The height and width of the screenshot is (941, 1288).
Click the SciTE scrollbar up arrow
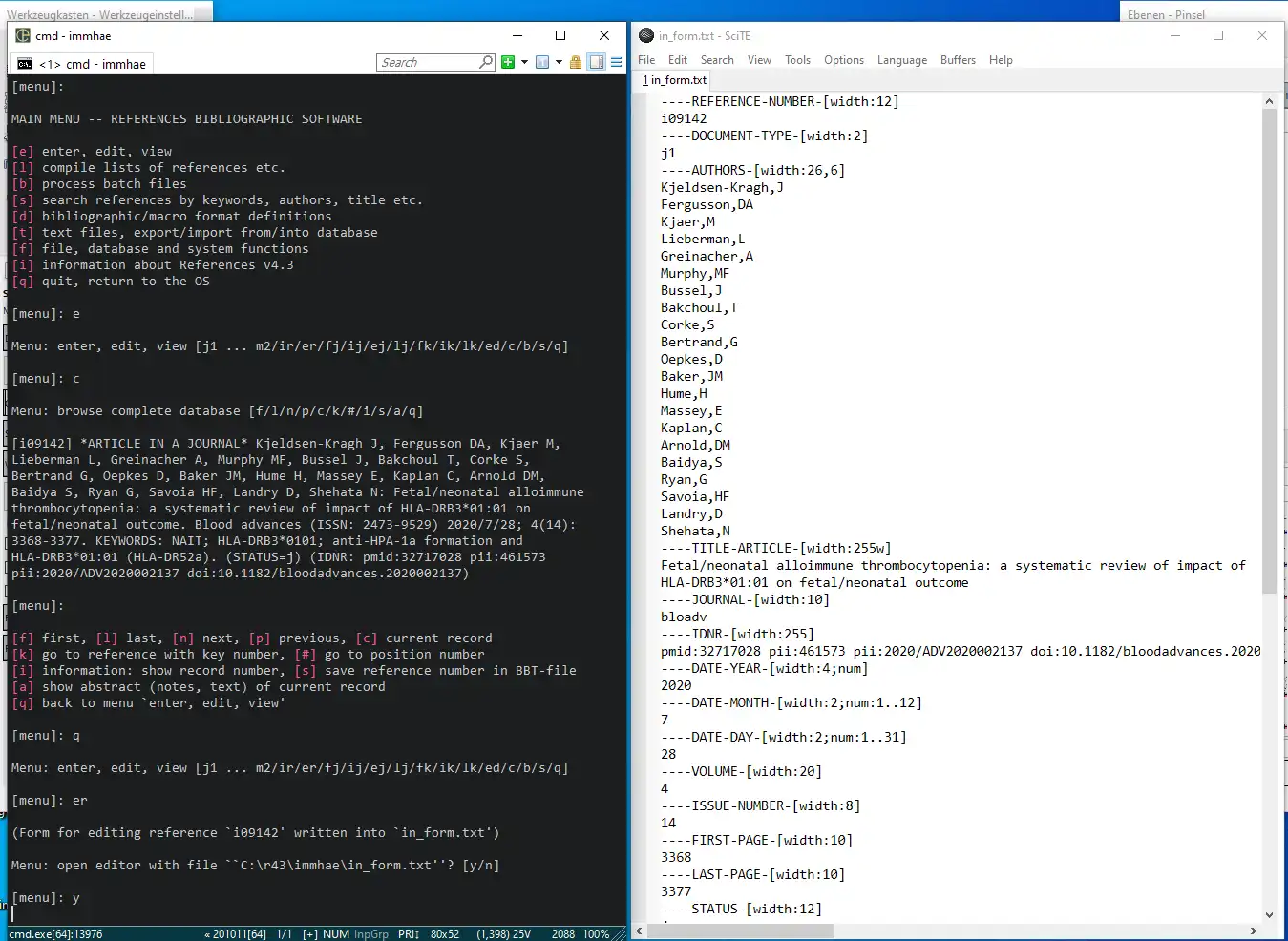[x=1269, y=101]
